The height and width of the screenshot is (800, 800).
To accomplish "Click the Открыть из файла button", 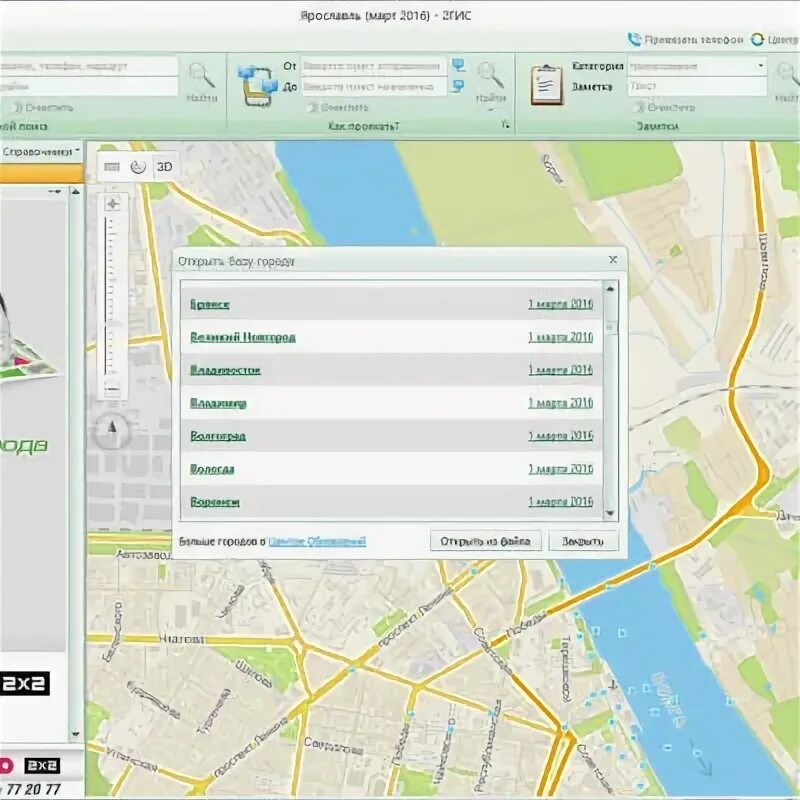I will pos(485,541).
